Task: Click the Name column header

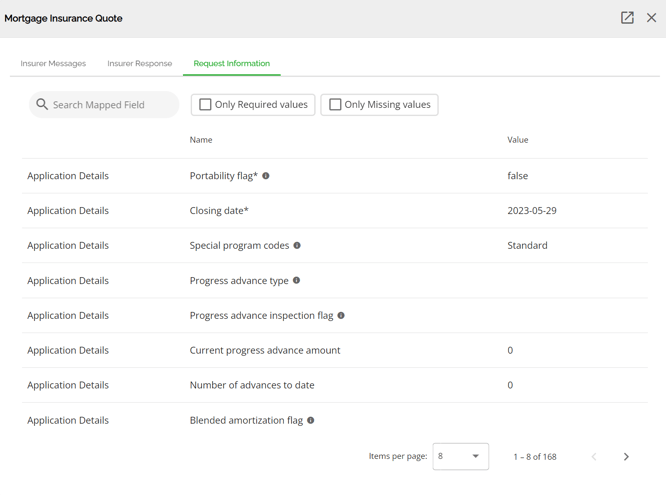Action: click(201, 140)
